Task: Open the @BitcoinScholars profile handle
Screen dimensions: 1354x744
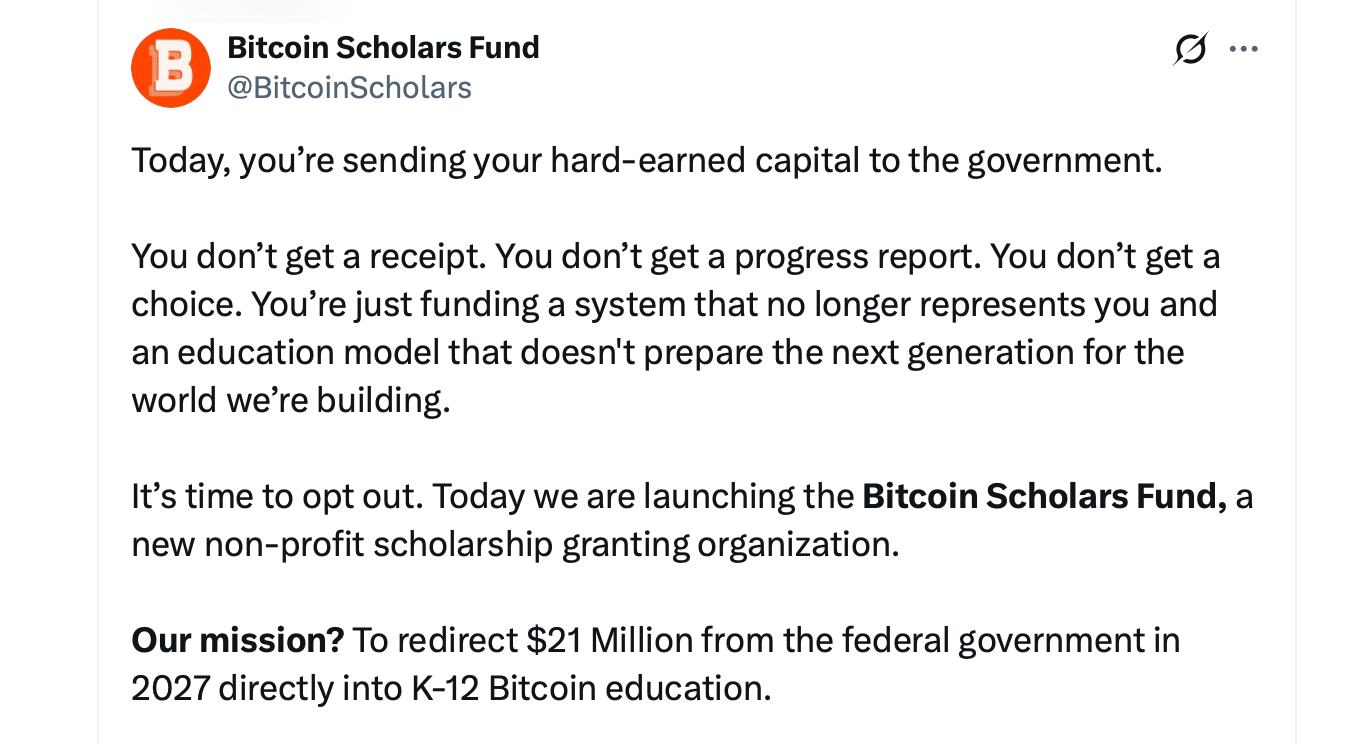Action: tap(349, 87)
